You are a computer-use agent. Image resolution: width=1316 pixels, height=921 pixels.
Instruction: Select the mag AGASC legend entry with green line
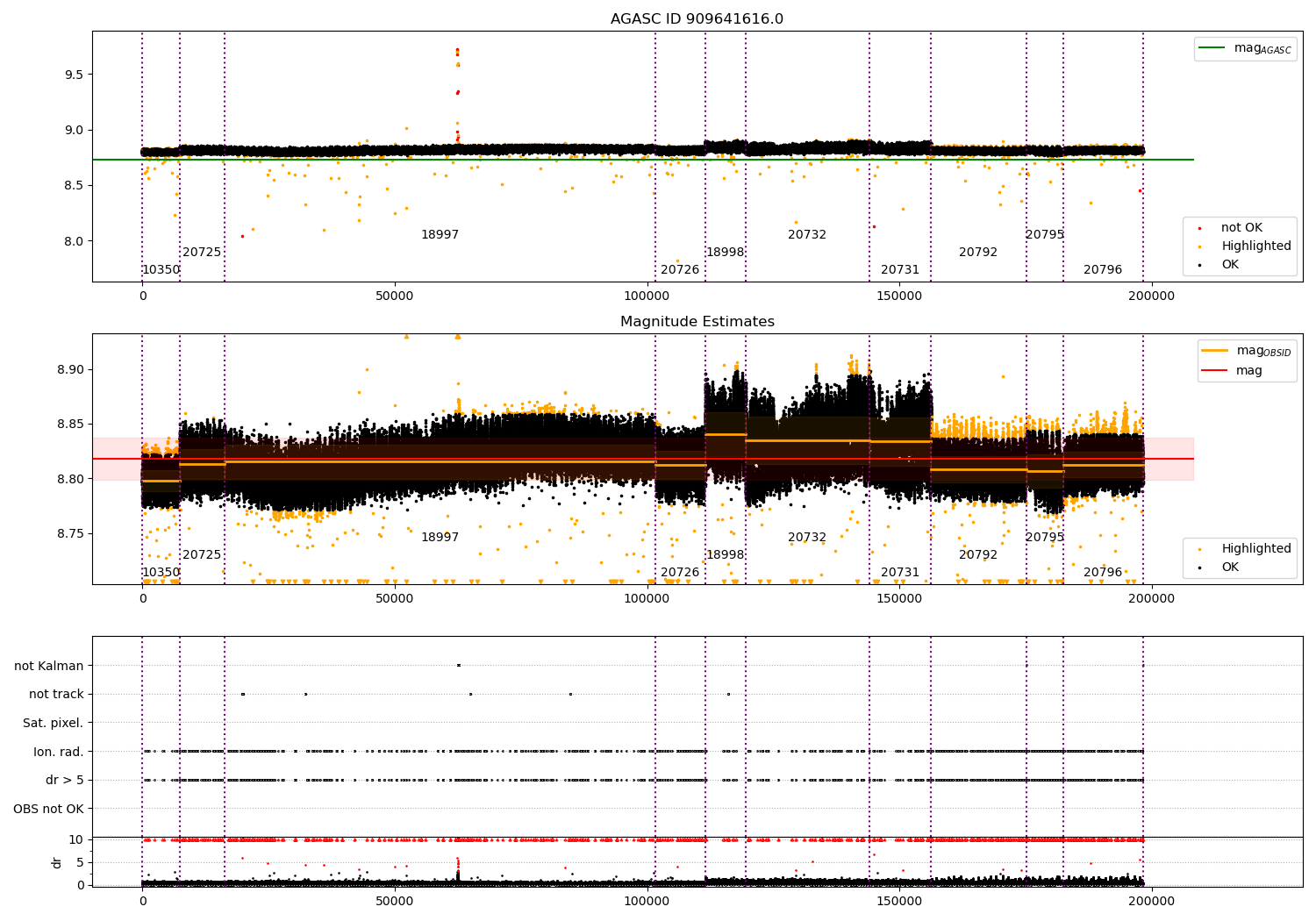point(1245,48)
